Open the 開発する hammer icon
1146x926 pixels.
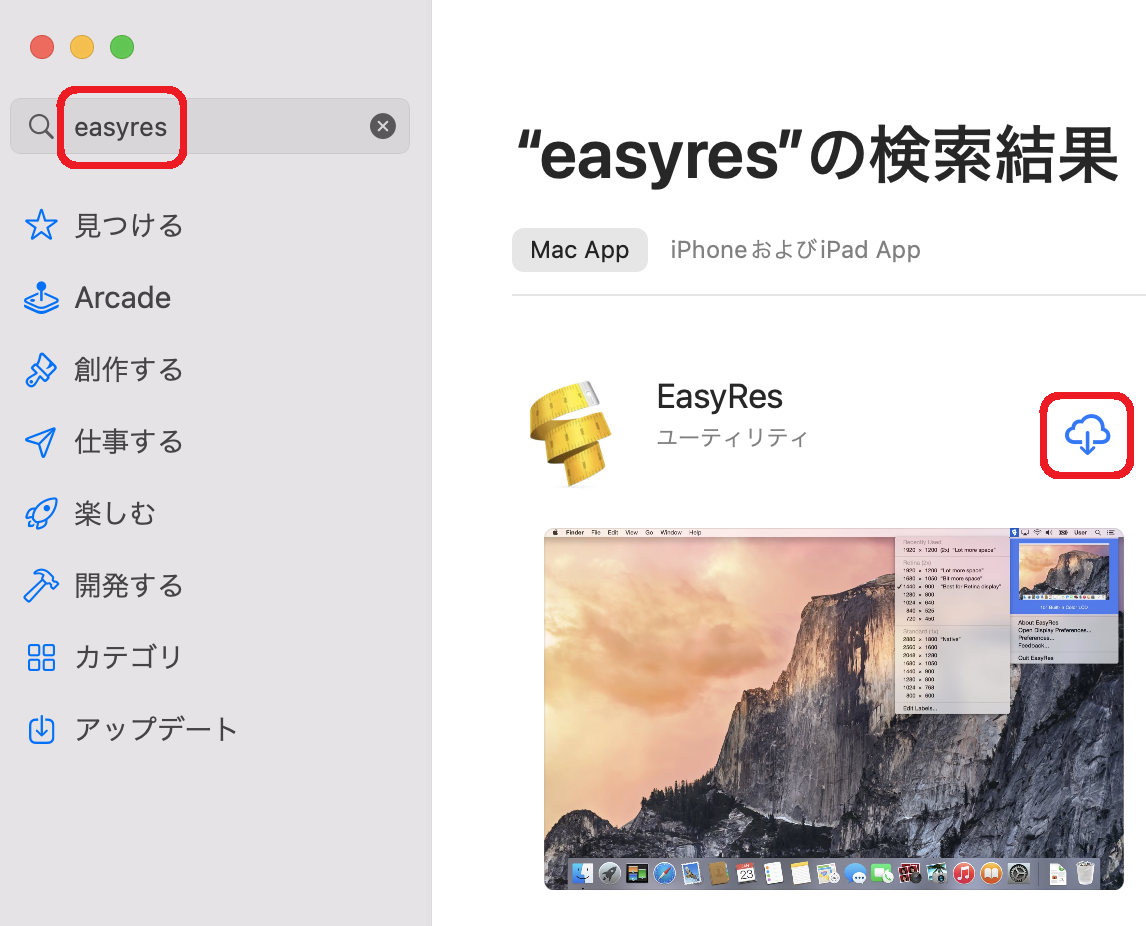41,585
